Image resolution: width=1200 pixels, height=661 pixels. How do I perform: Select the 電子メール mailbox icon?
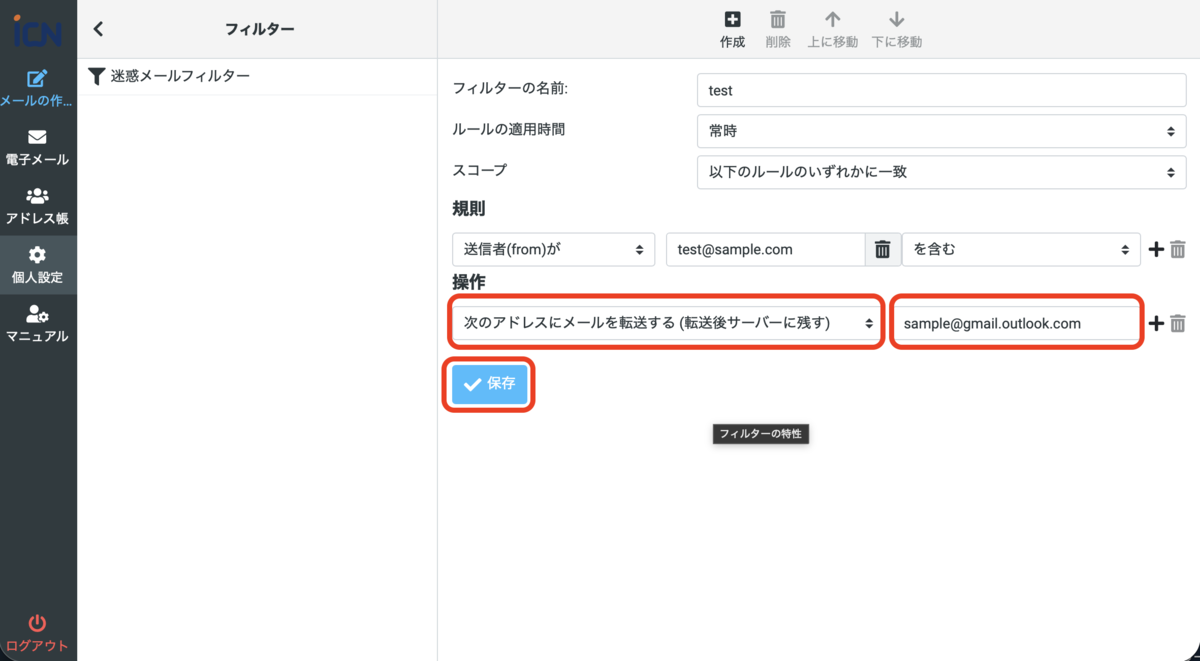[x=38, y=148]
